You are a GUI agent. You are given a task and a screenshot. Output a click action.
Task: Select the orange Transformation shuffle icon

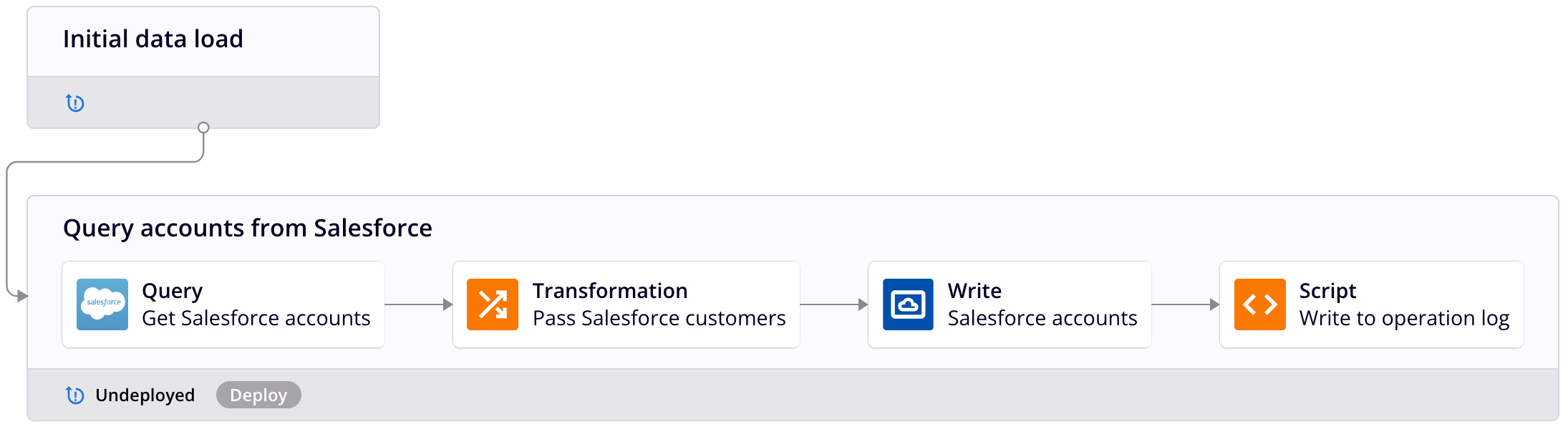[x=493, y=304]
